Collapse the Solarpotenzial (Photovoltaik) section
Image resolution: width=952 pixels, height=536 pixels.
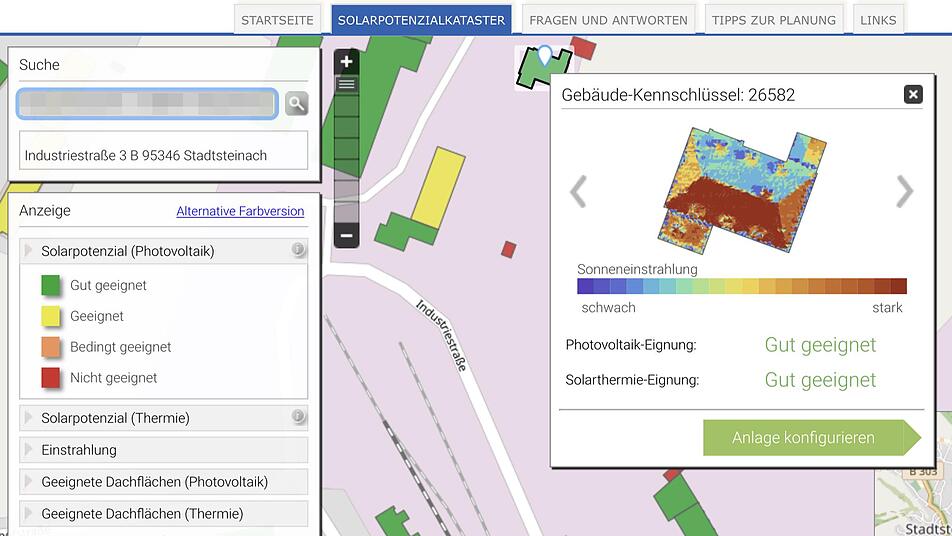click(163, 251)
